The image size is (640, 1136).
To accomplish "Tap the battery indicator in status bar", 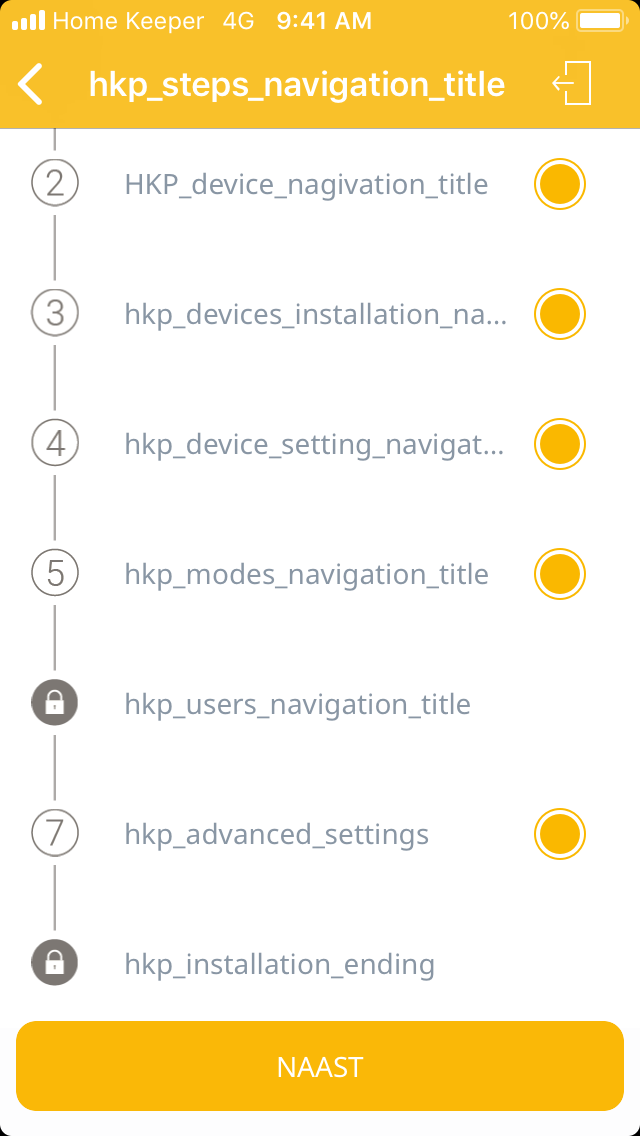I will (x=601, y=20).
